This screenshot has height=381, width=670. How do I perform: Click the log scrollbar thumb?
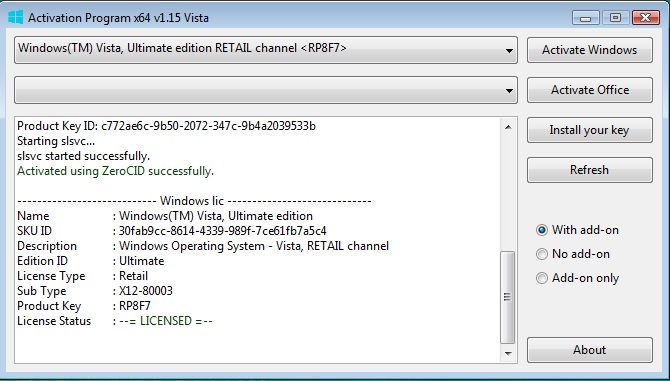point(508,297)
